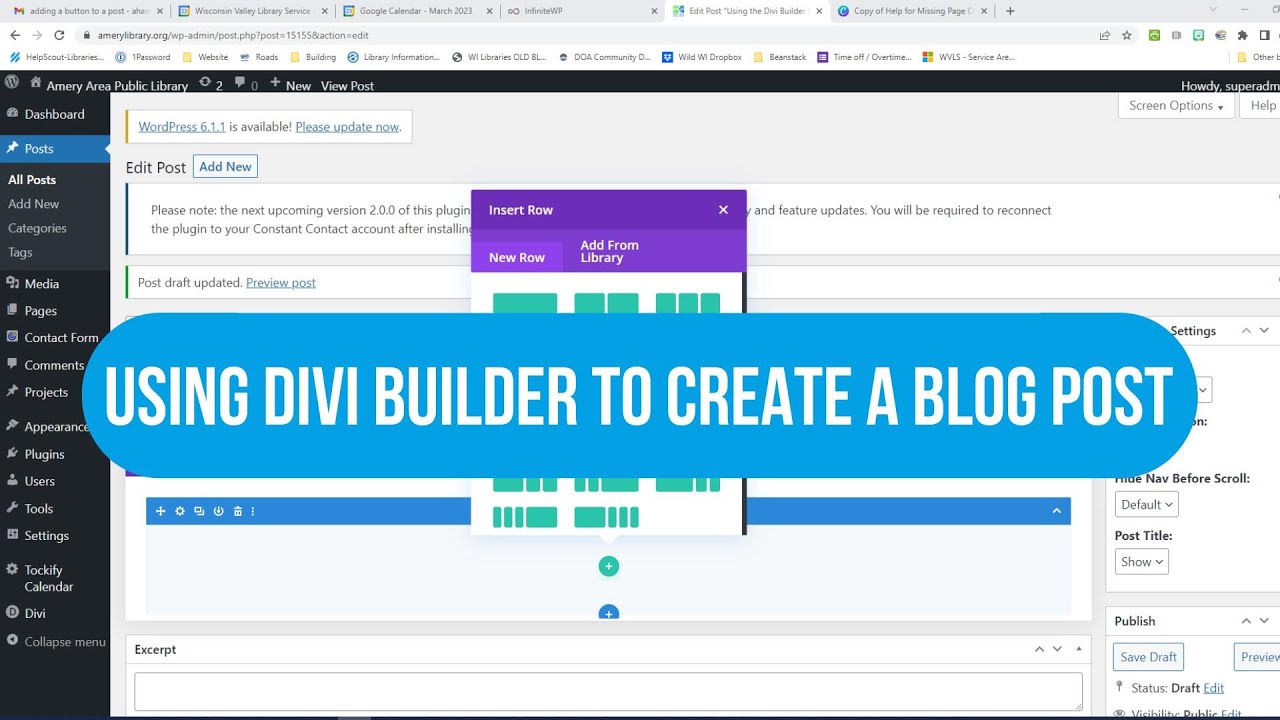Click the green add row plus button
This screenshot has height=720, width=1280.
[x=609, y=566]
